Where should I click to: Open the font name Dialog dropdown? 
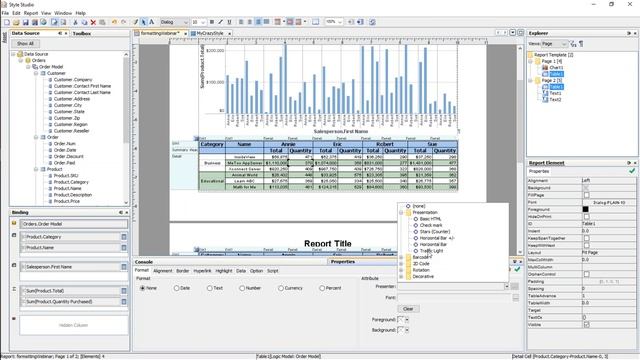185,22
